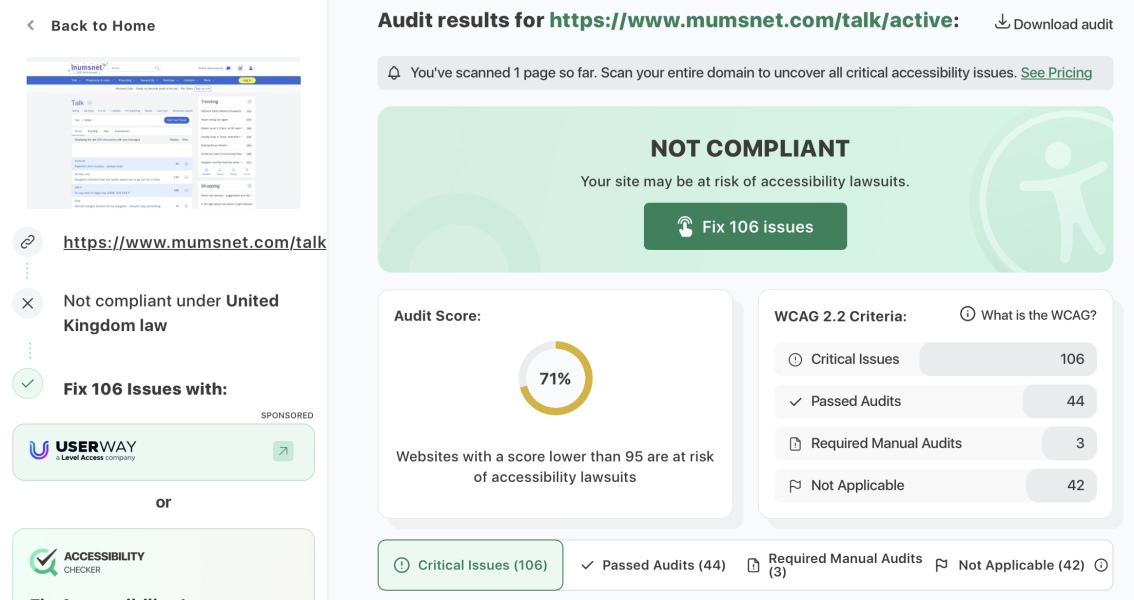Select the chain link icon in sidebar

click(x=28, y=240)
